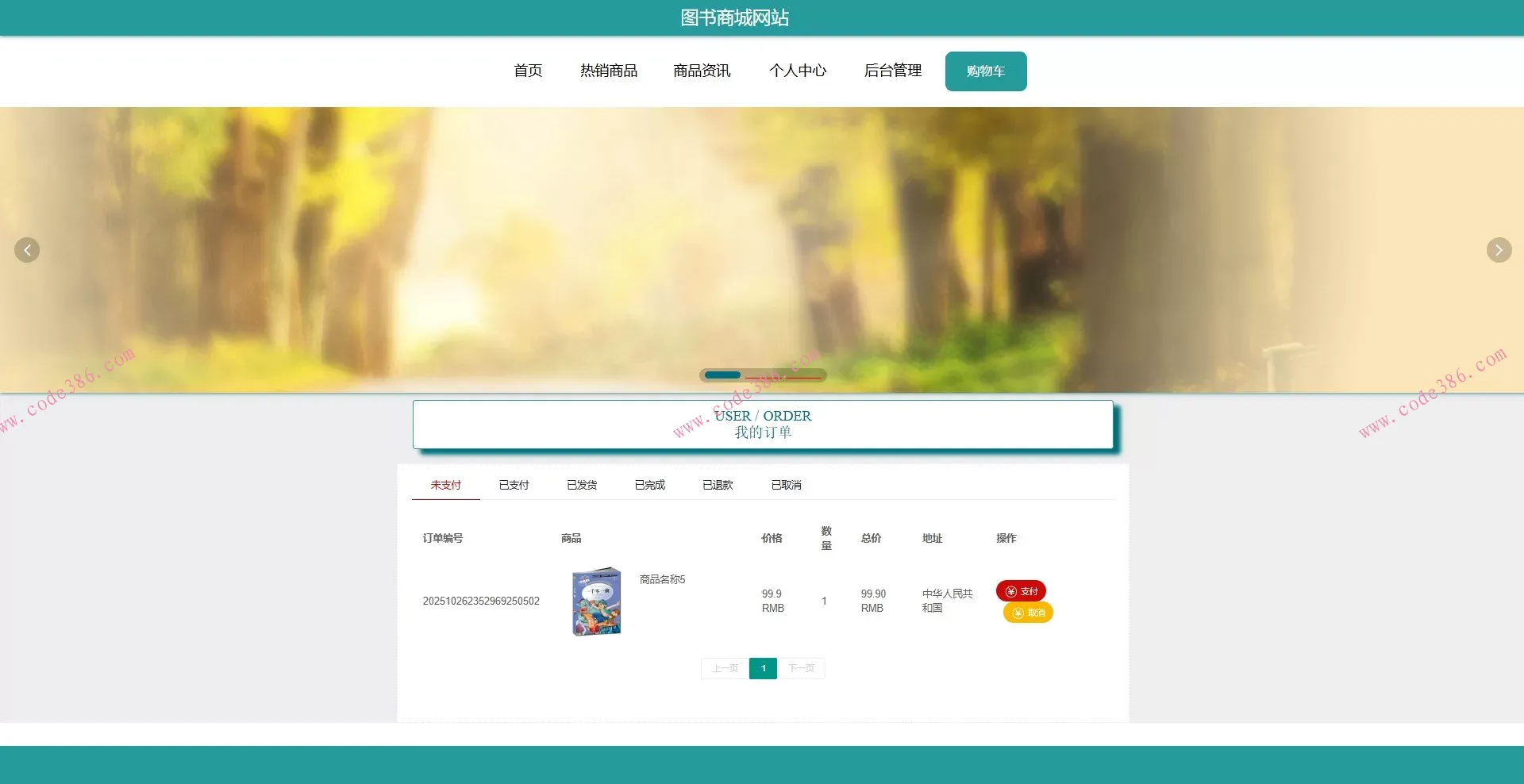Click the 购物车 button
This screenshot has height=784, width=1524.
coord(985,71)
